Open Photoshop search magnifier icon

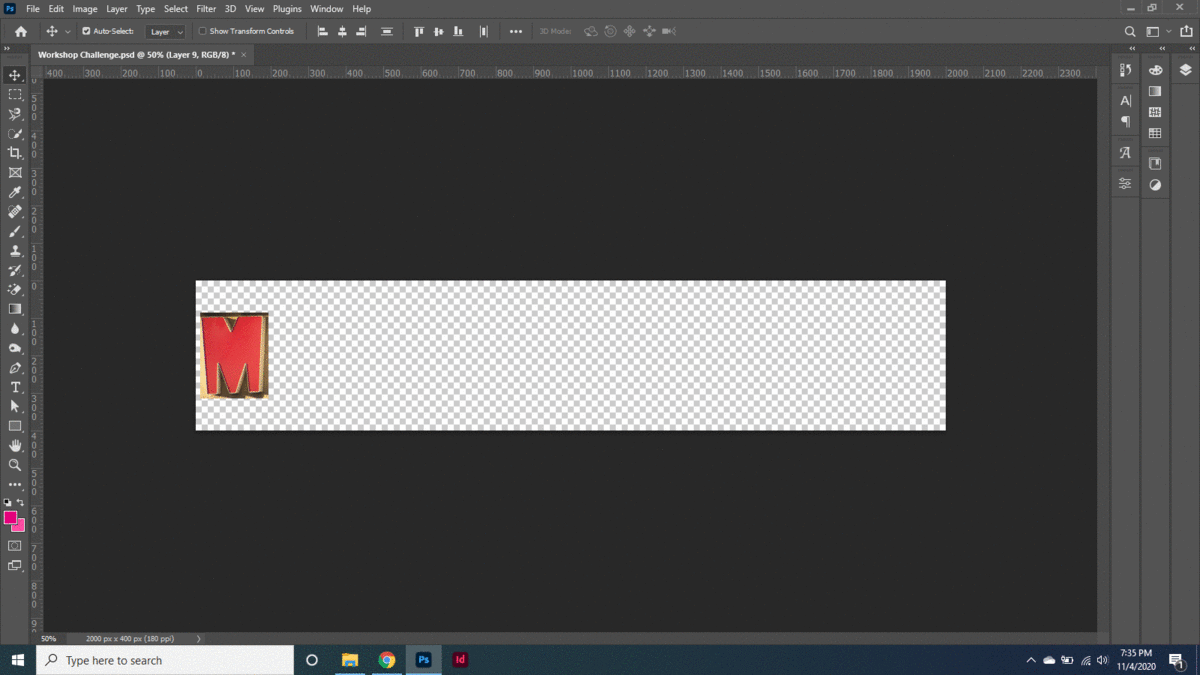coord(1130,32)
